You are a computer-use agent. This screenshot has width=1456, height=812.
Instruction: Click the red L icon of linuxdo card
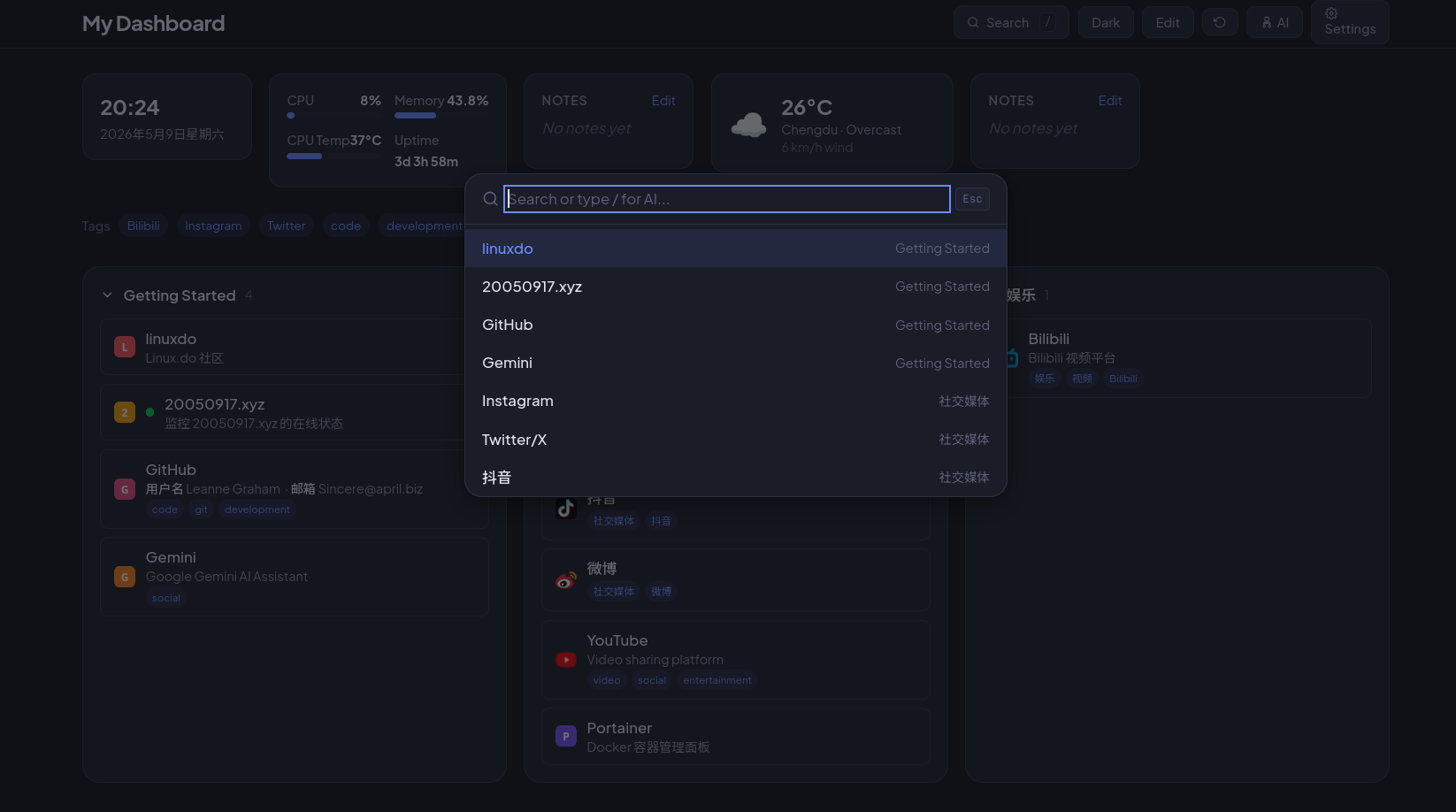[125, 347]
